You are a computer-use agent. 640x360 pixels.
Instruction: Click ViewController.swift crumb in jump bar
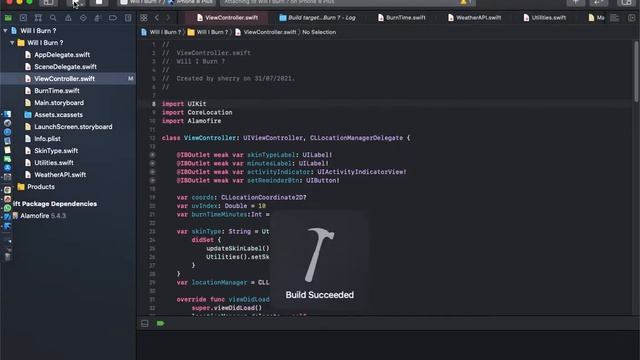[266, 32]
